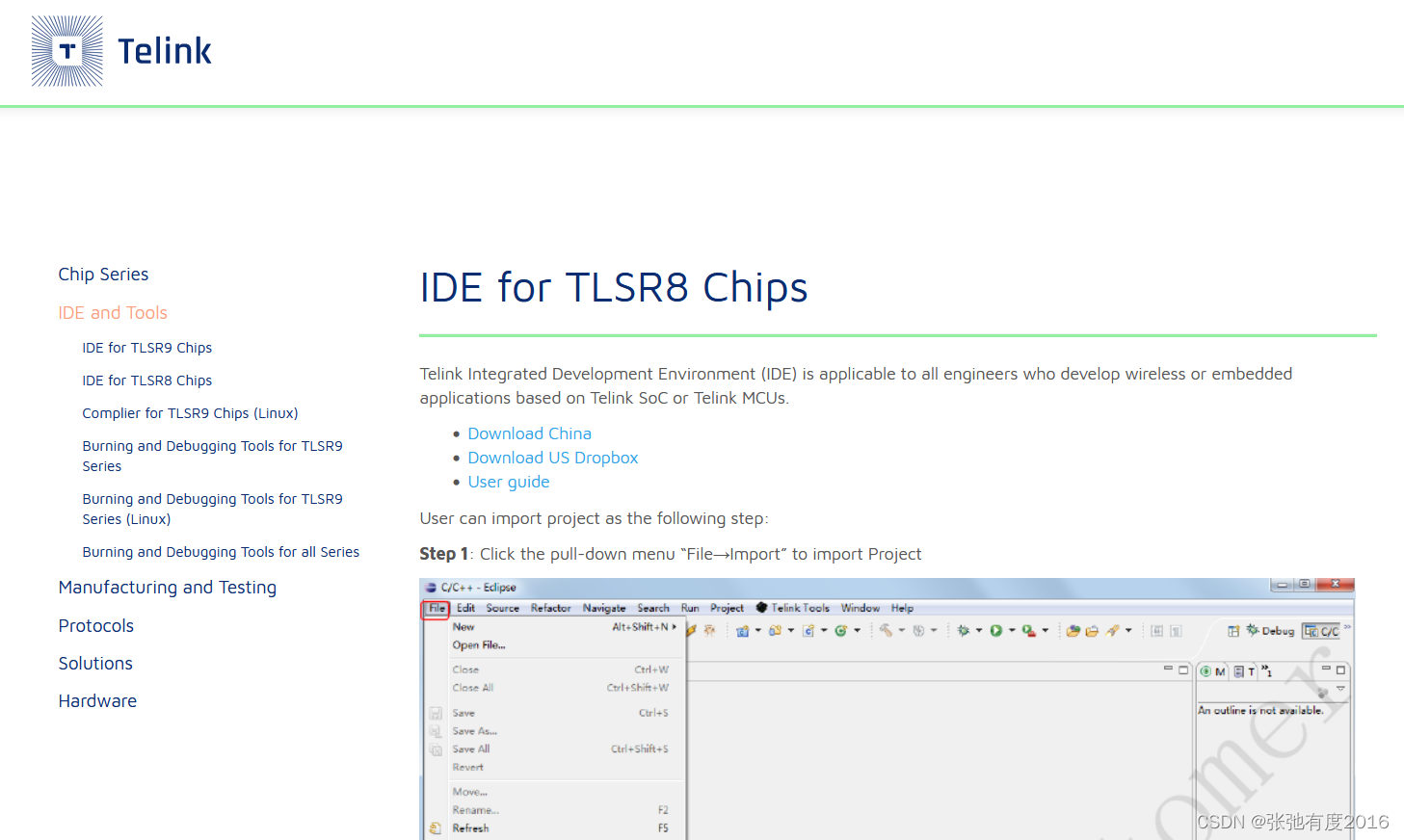This screenshot has width=1404, height=840.
Task: Choose Close from the File menu
Action: [x=555, y=669]
